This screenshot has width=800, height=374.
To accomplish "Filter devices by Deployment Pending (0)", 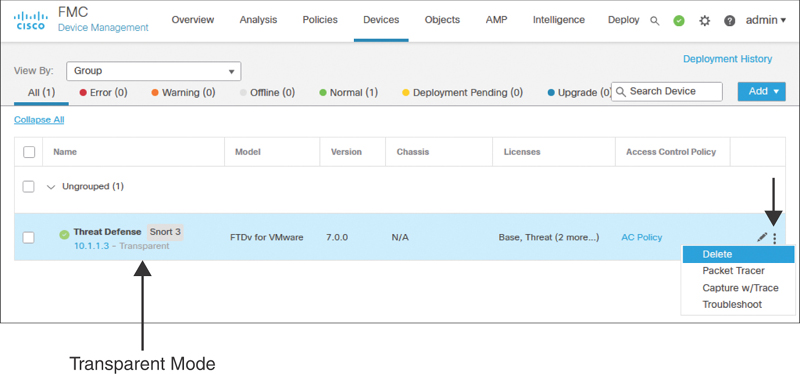I will tap(463, 93).
